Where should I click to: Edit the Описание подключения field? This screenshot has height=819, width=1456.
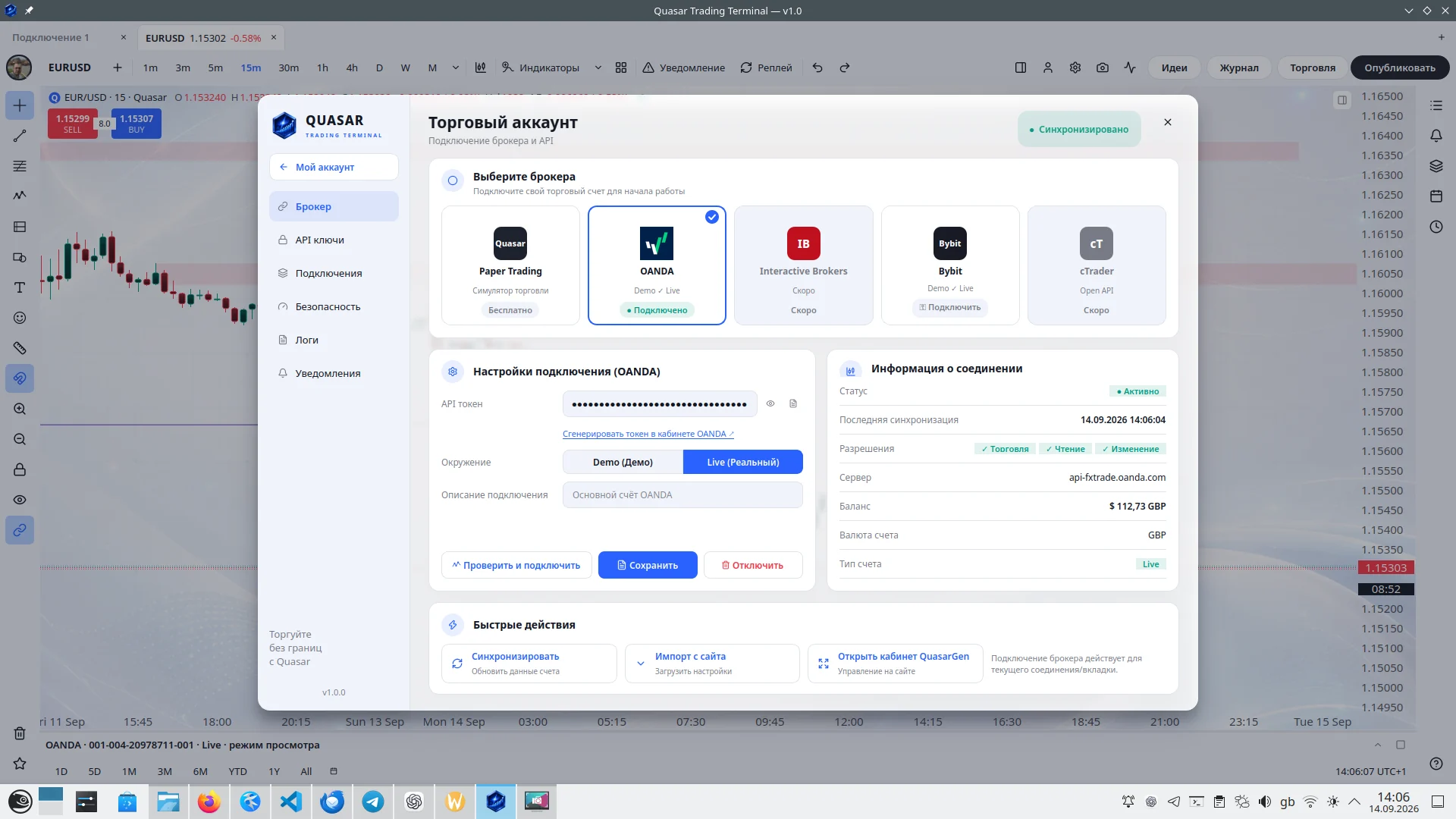click(x=682, y=494)
